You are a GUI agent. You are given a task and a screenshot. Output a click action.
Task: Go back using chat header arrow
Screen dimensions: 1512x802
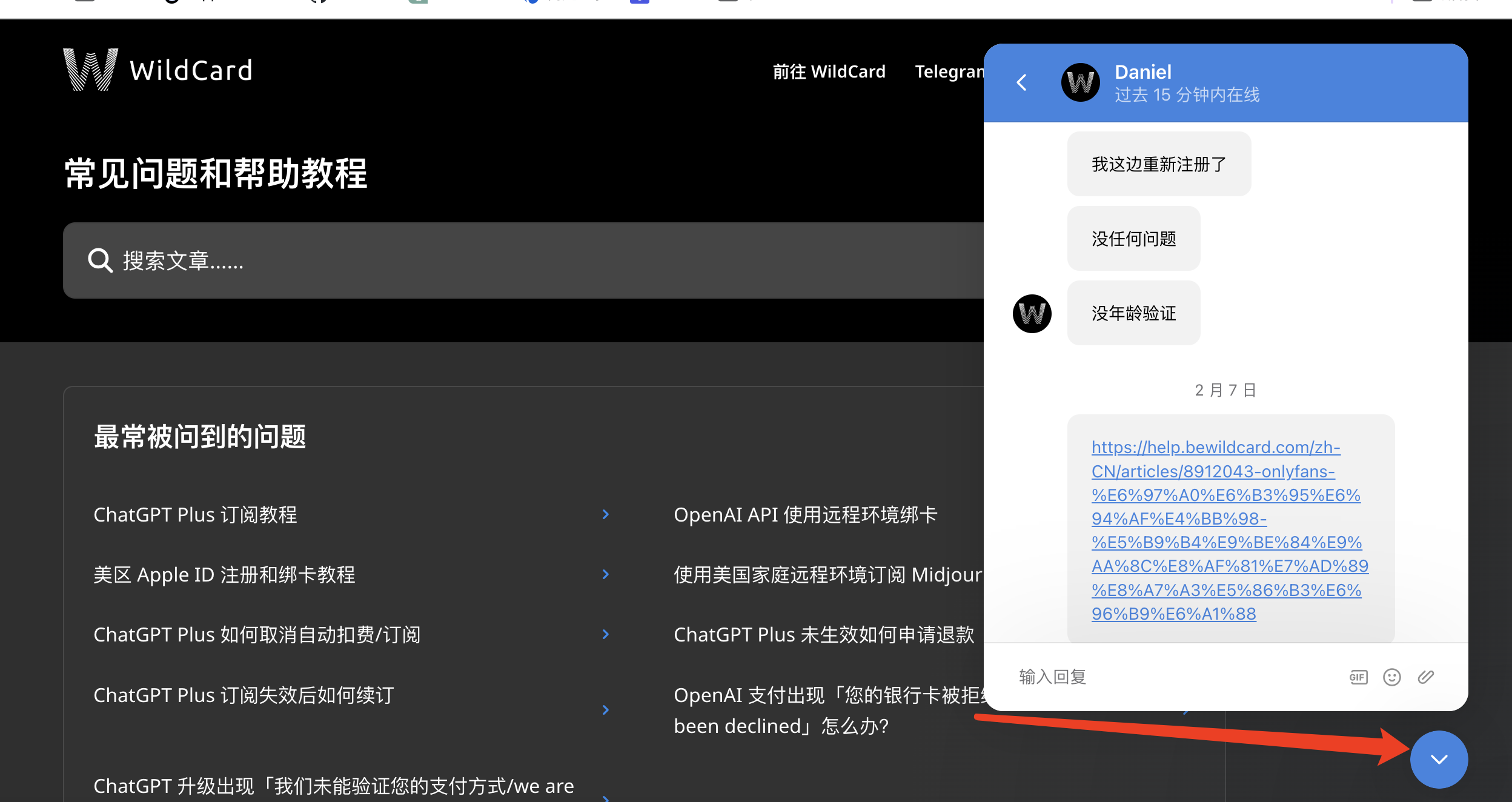pos(1022,82)
